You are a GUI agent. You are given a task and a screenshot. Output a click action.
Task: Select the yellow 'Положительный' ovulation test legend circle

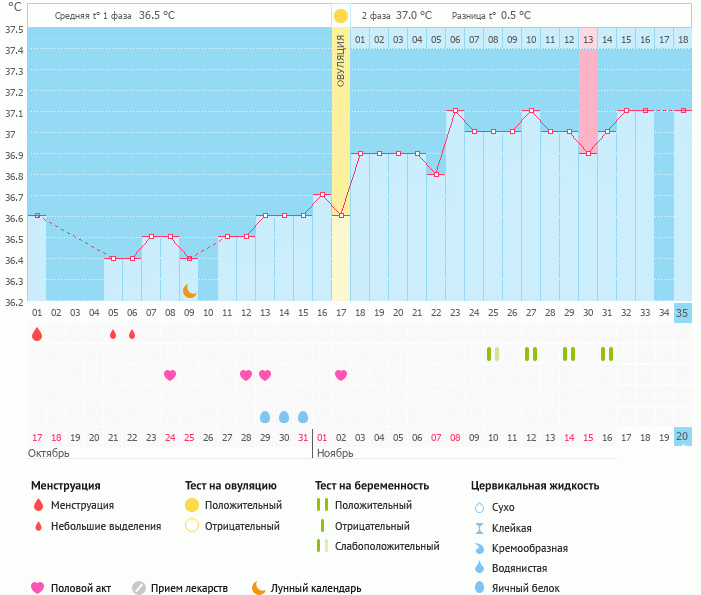coord(192,505)
